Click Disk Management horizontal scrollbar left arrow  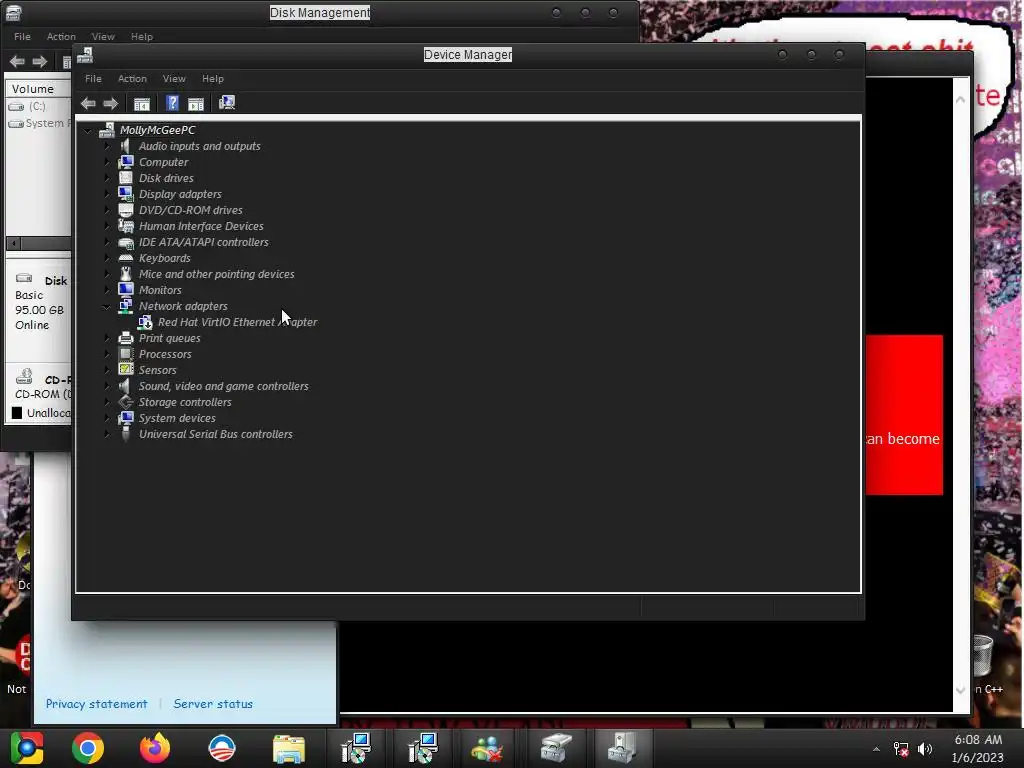13,244
